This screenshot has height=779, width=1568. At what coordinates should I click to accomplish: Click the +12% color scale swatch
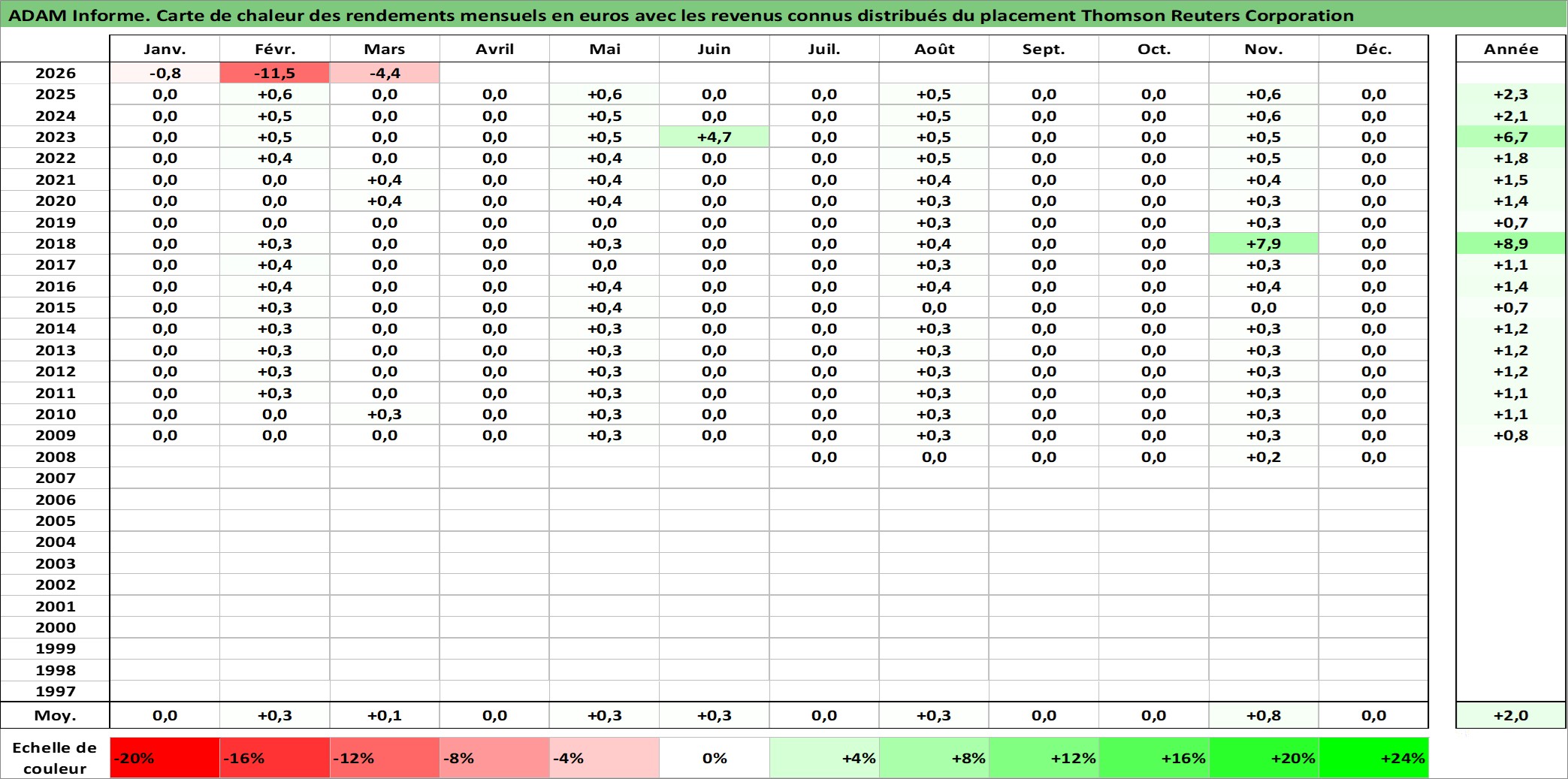click(1044, 758)
